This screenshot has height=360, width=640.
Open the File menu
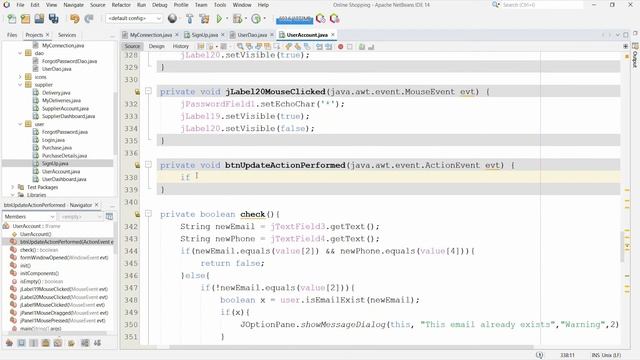tap(20, 5)
